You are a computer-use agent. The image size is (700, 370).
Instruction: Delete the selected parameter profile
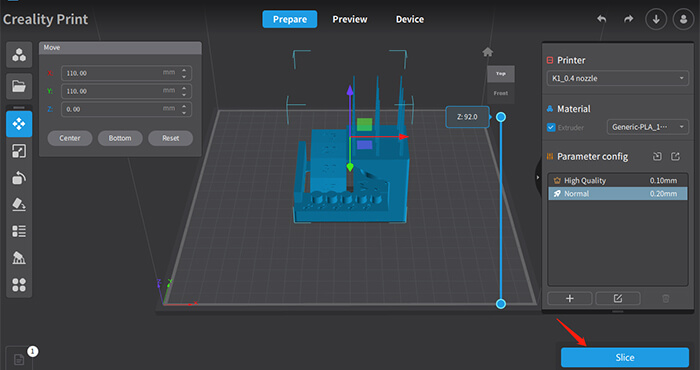click(x=666, y=298)
